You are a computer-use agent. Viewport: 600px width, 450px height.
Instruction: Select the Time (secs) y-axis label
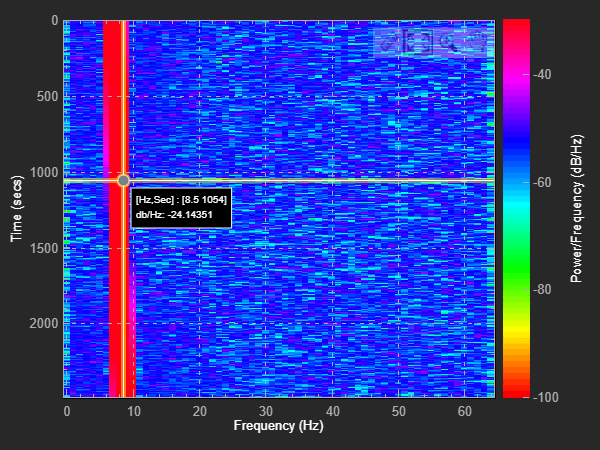pyautogui.click(x=16, y=209)
